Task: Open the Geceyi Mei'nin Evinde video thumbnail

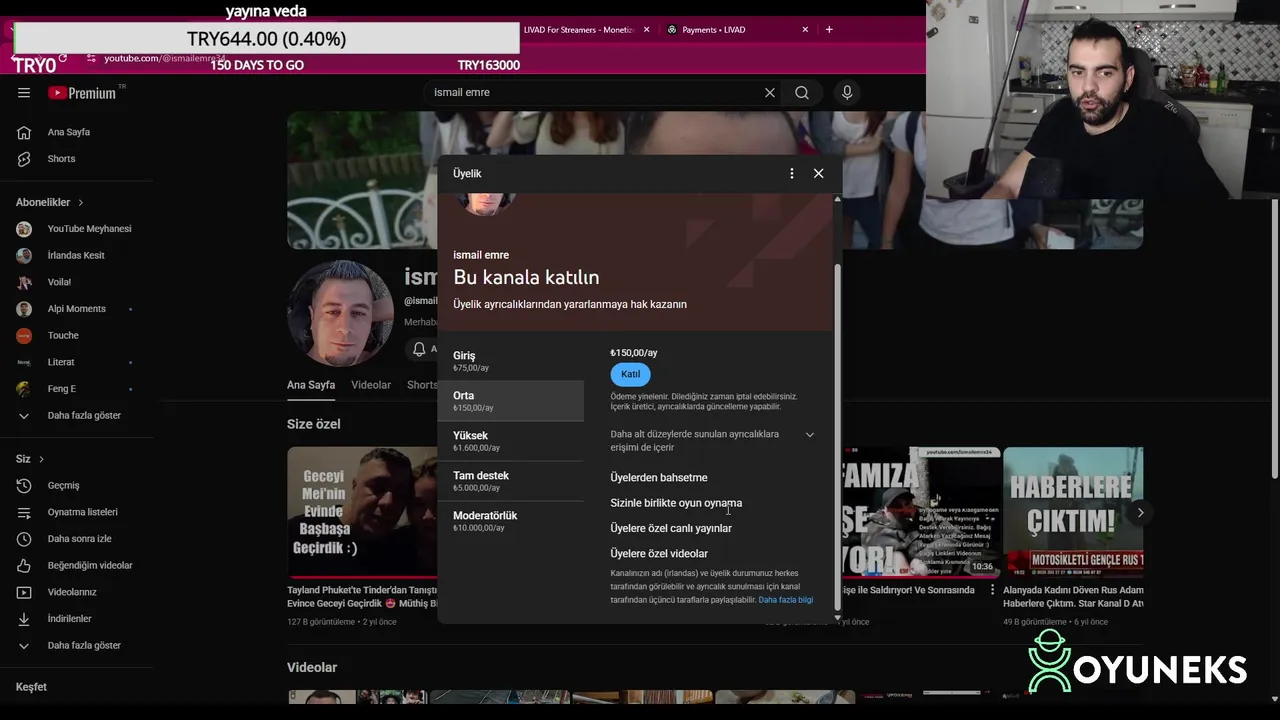Action: [362, 512]
